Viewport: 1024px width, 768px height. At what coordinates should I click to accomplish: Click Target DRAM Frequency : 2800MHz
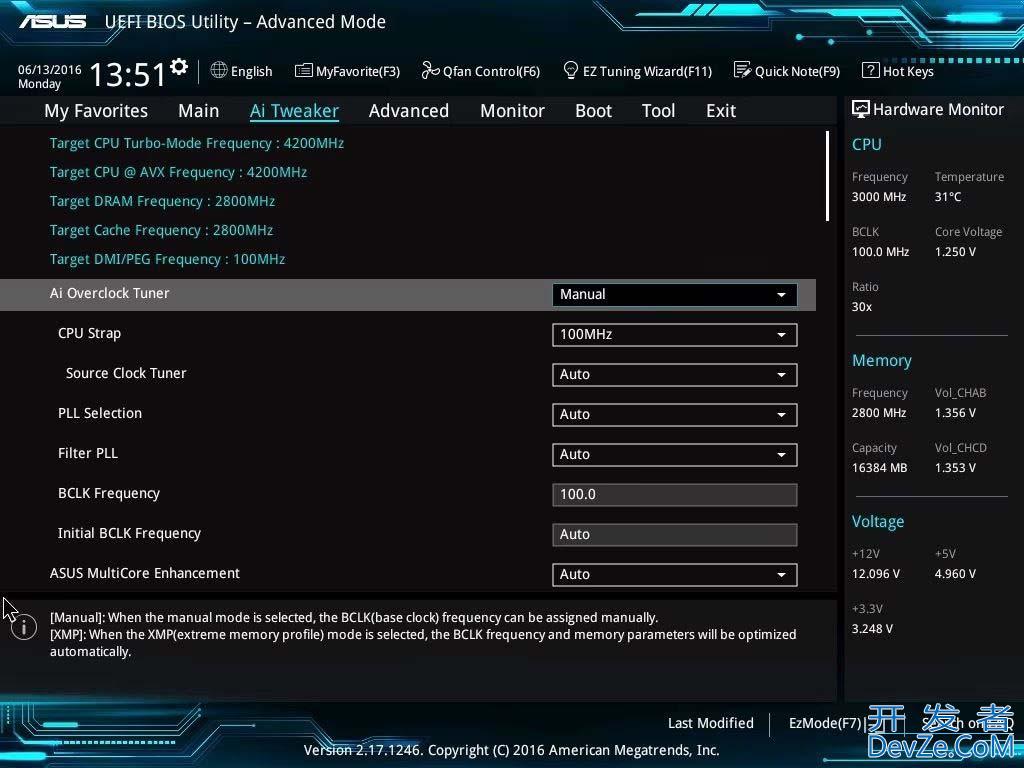point(162,201)
